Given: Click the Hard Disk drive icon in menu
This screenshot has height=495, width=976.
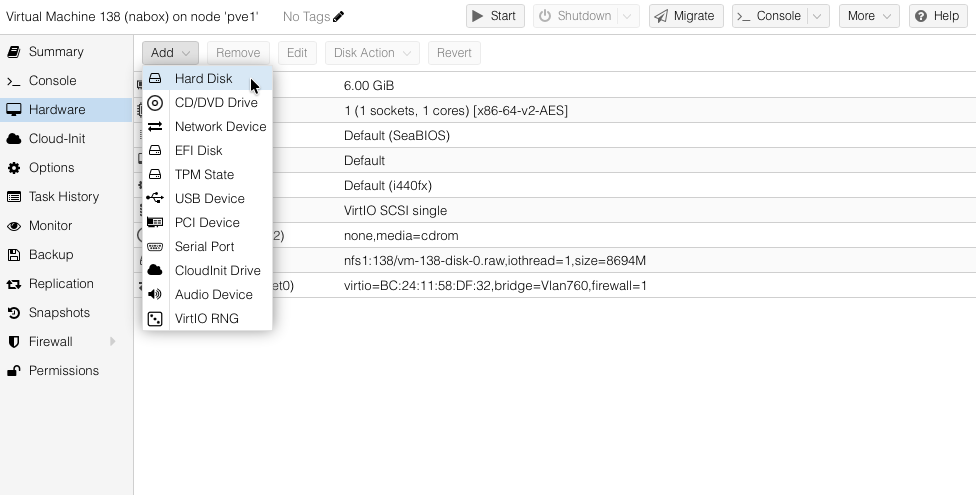Looking at the screenshot, I should 155,78.
